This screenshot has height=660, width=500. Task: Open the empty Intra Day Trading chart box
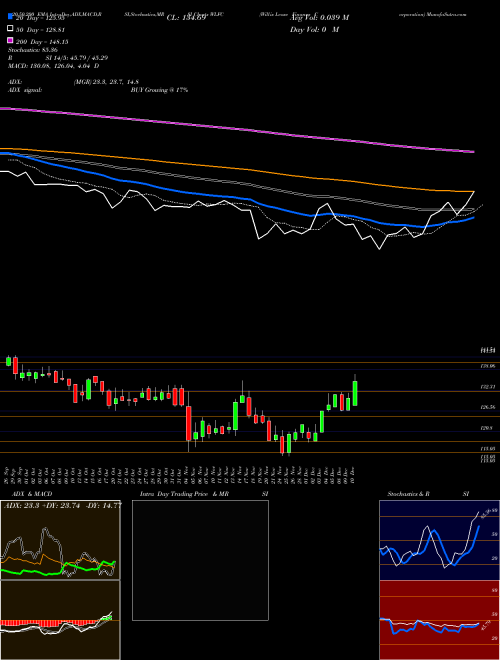(x=200, y=560)
